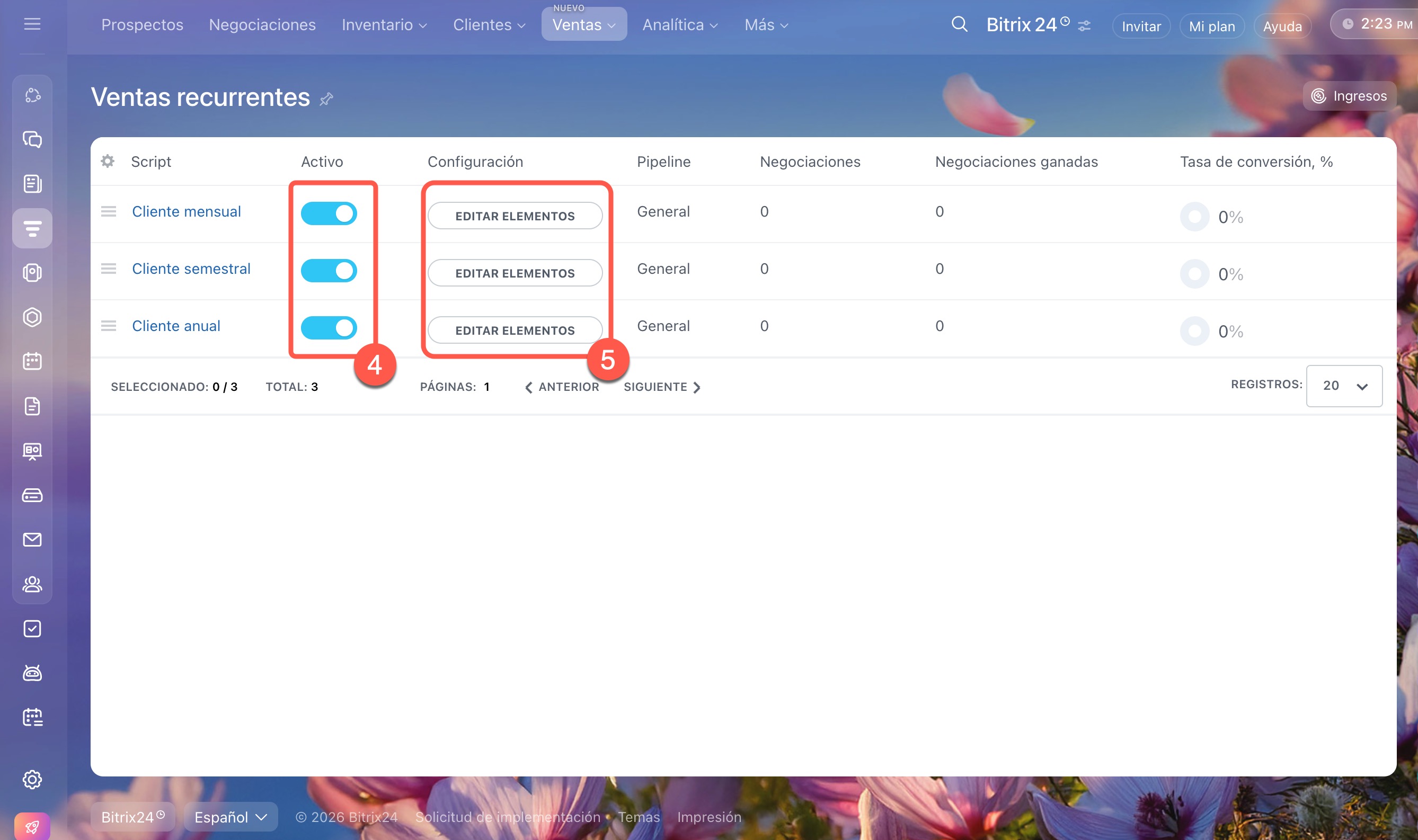Open the mail envelope sidebar icon

32,540
